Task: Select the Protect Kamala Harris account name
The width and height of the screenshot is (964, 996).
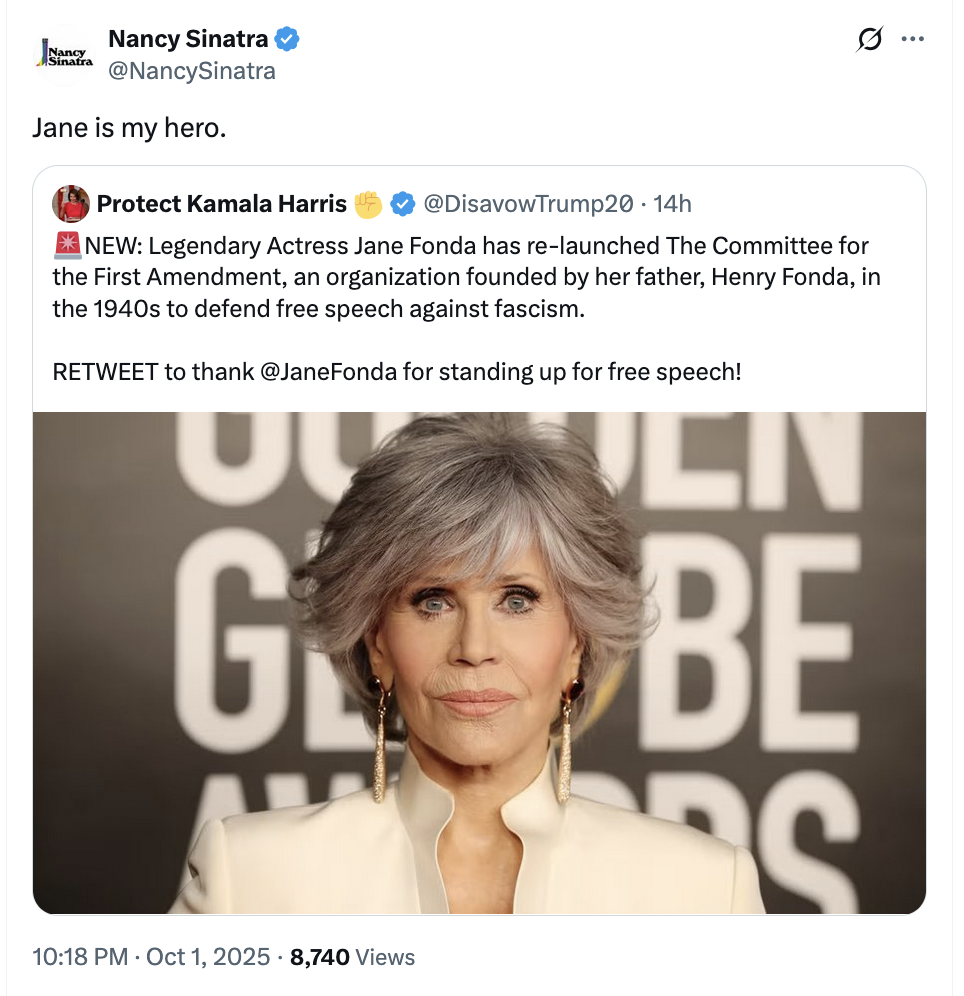Action: point(221,204)
